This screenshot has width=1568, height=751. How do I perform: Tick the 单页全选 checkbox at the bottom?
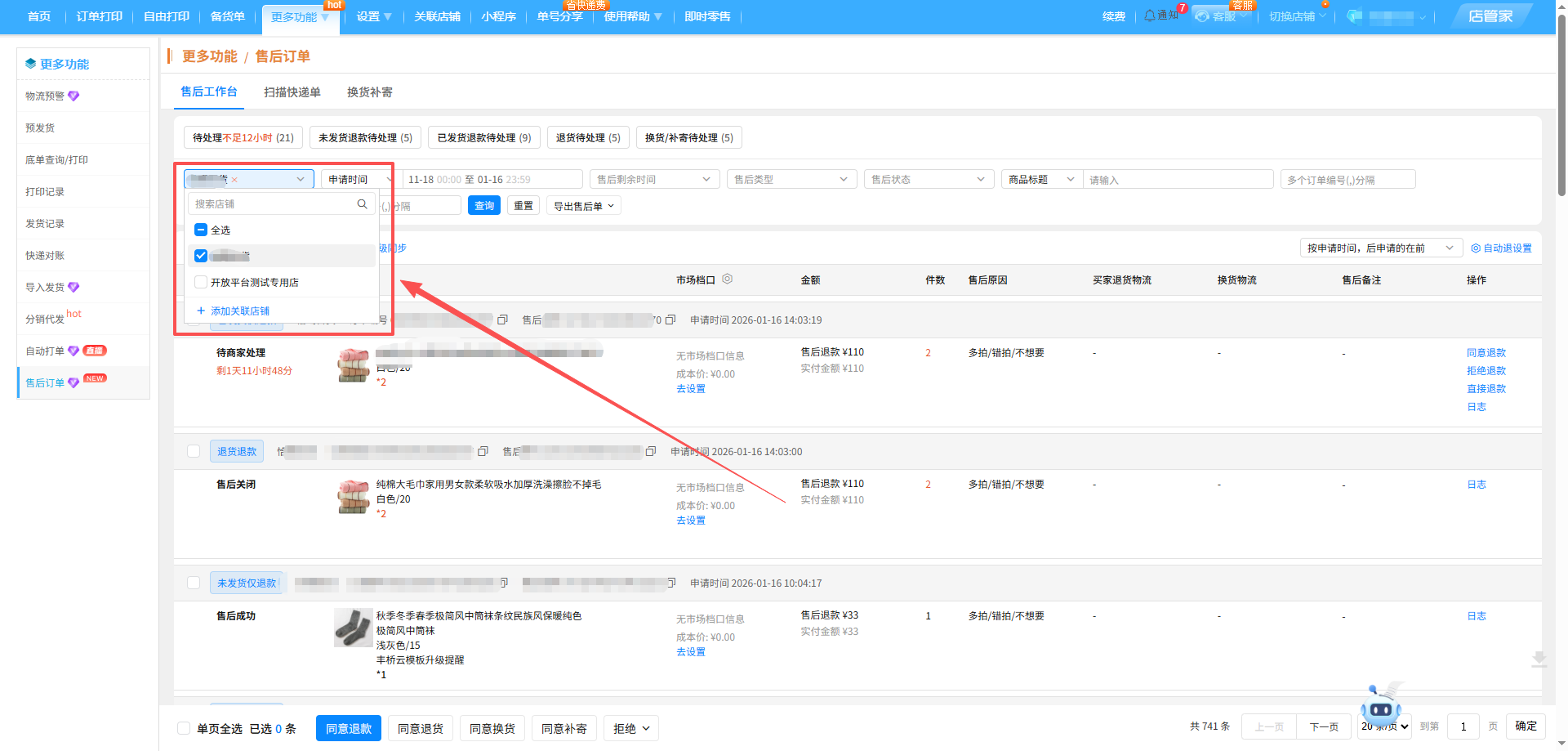(x=184, y=728)
